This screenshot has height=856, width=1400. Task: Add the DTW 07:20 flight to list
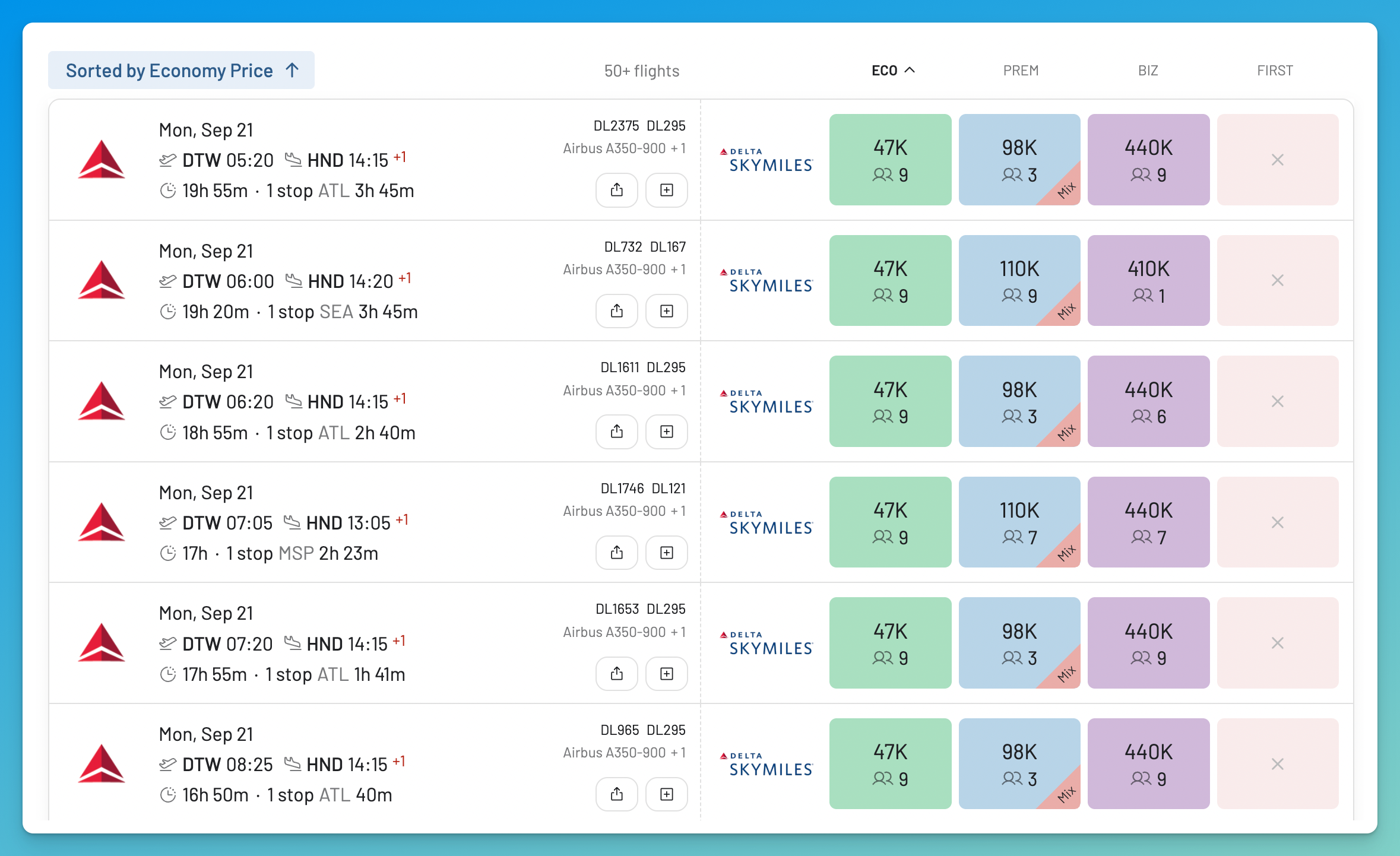[x=667, y=674]
